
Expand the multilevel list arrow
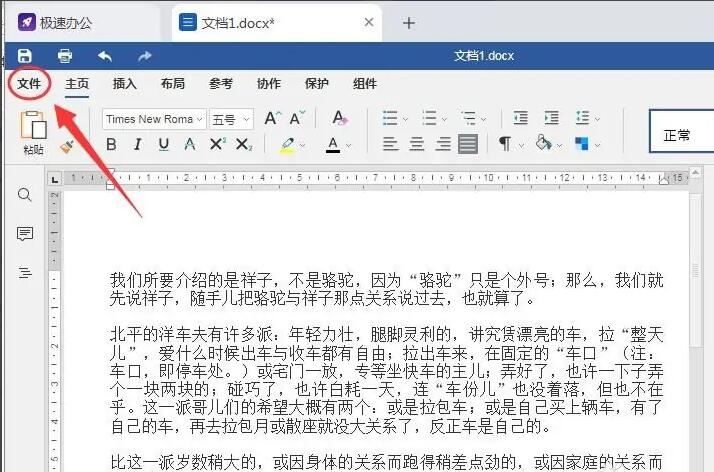pyautogui.click(x=484, y=119)
